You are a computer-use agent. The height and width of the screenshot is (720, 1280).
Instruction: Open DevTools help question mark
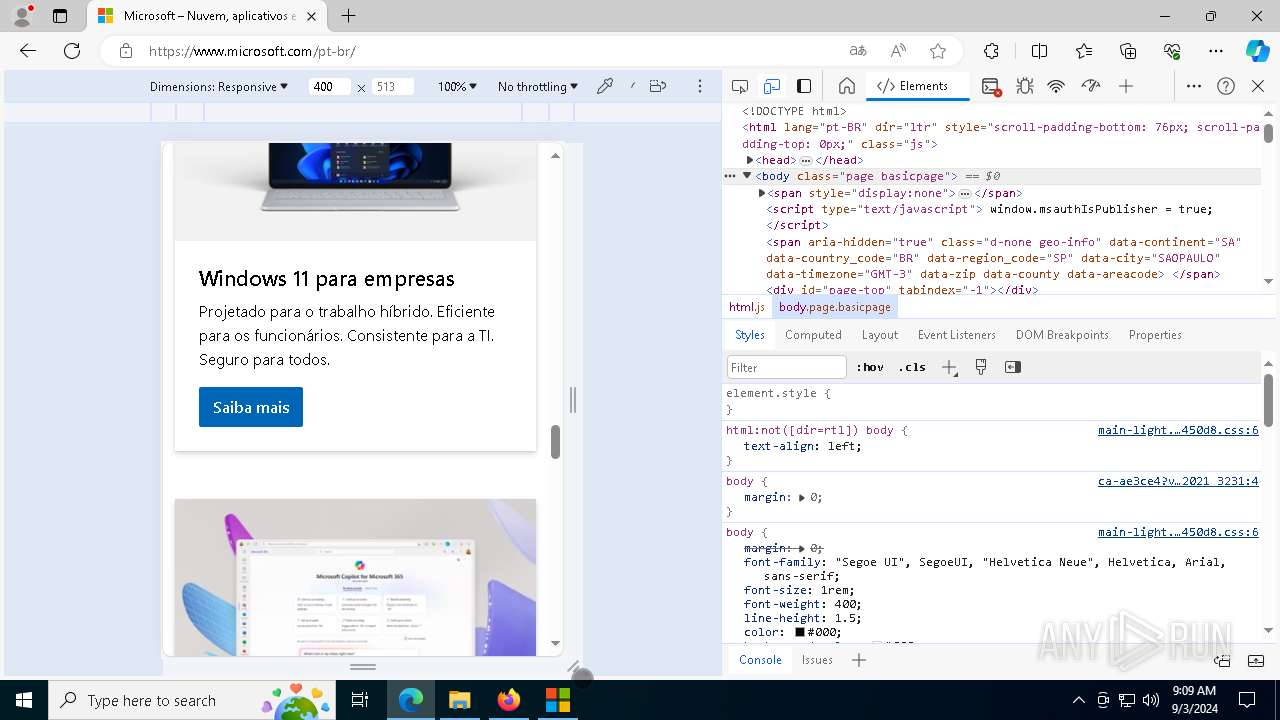tap(1226, 86)
